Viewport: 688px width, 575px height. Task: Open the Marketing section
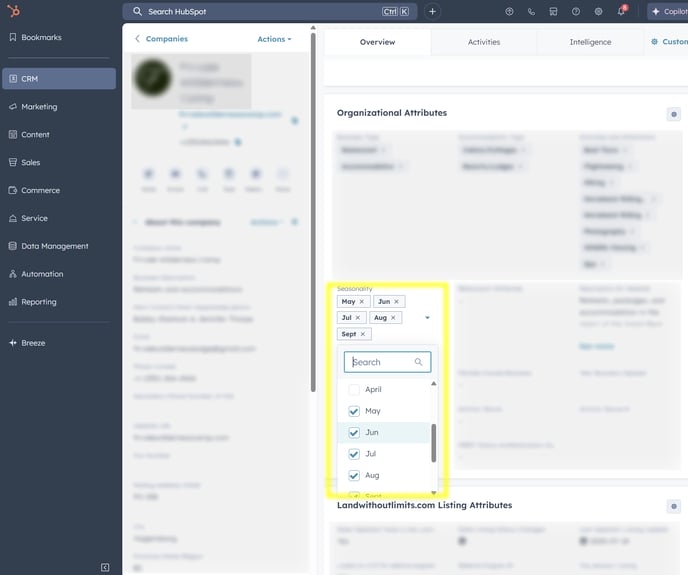(x=33, y=107)
